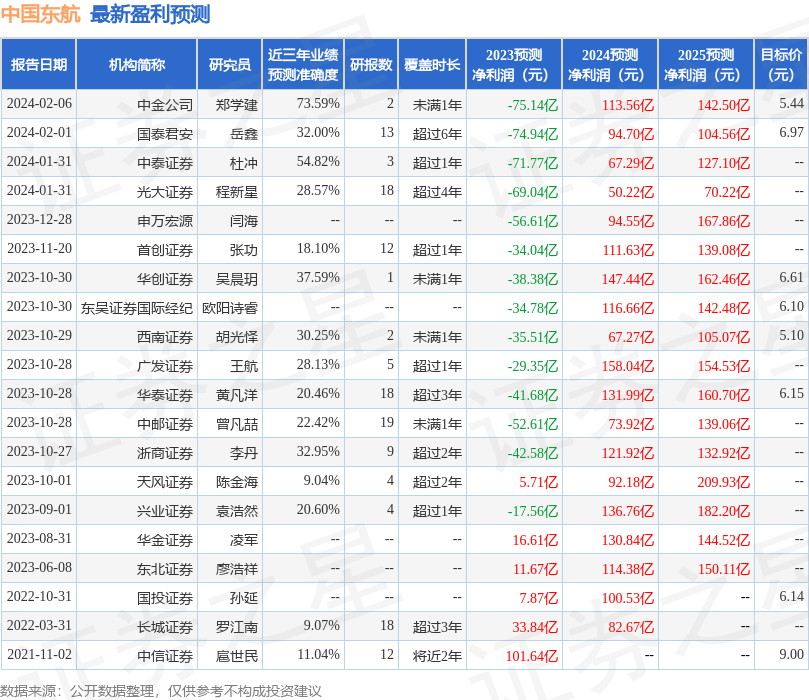The image size is (809, 700).
Task: Click researcher 吴晨玥
Action: point(237,279)
